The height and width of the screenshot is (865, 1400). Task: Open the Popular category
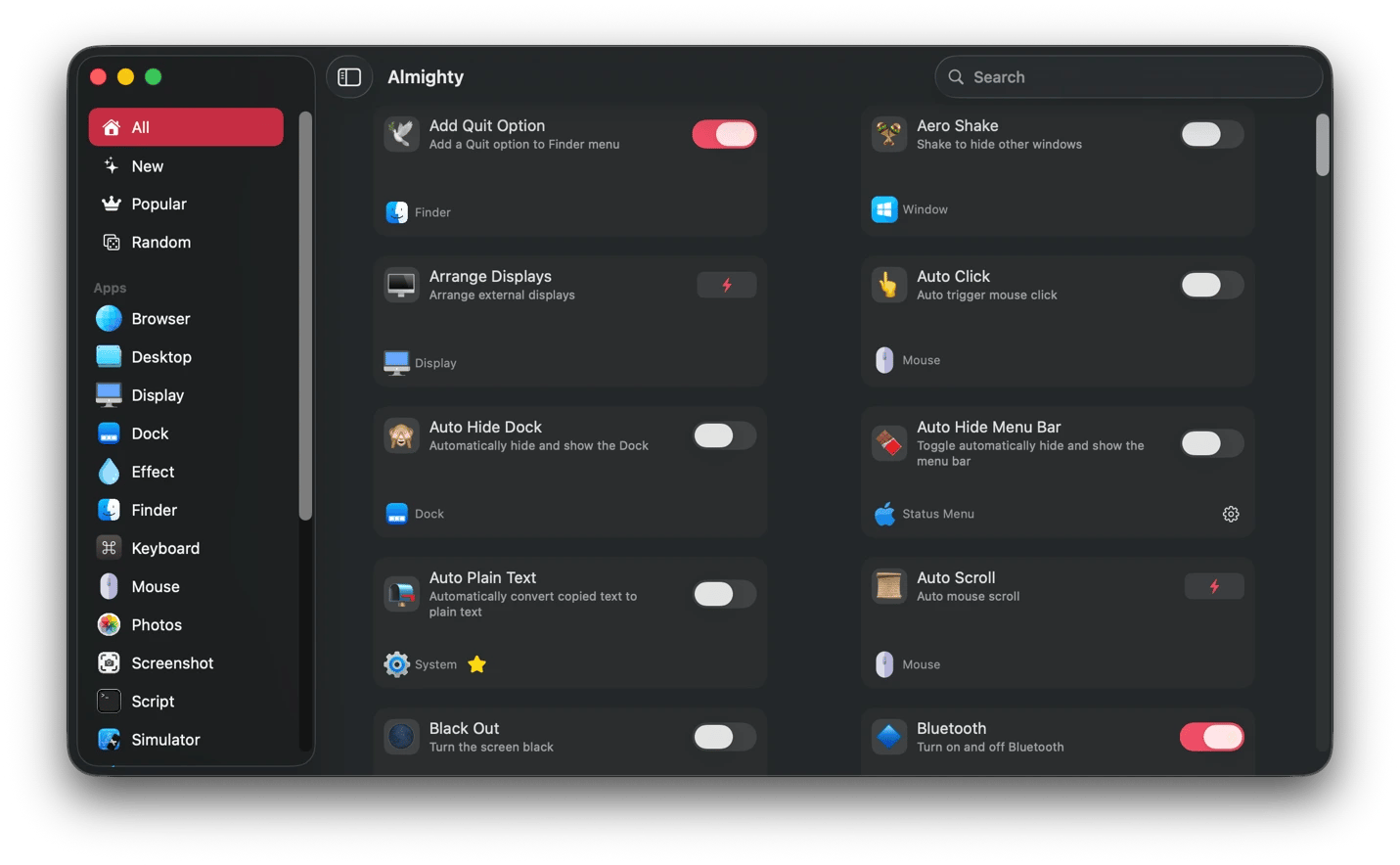186,204
